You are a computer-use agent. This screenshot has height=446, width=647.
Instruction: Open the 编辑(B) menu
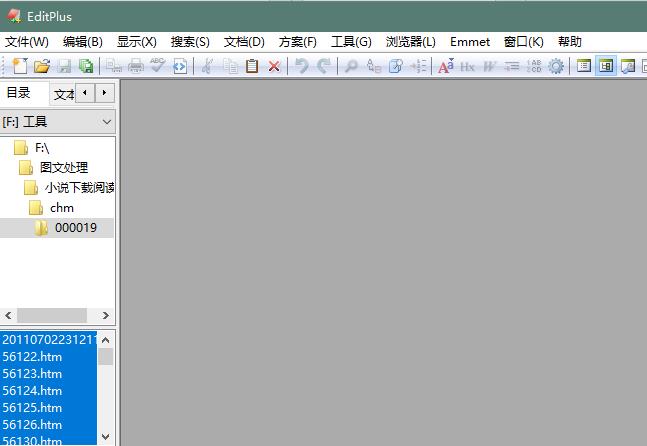coord(83,42)
